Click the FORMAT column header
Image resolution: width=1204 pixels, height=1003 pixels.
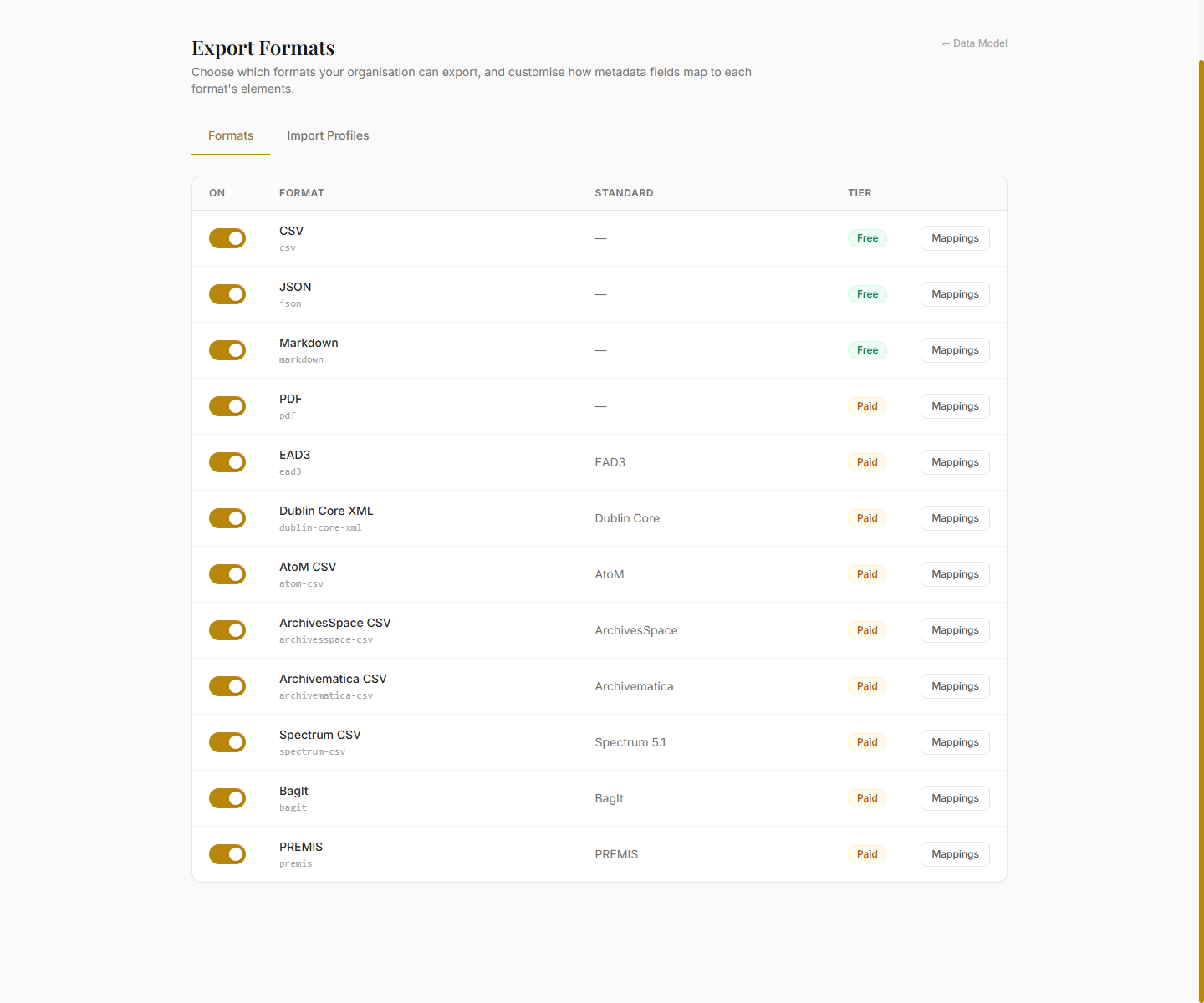coord(302,193)
